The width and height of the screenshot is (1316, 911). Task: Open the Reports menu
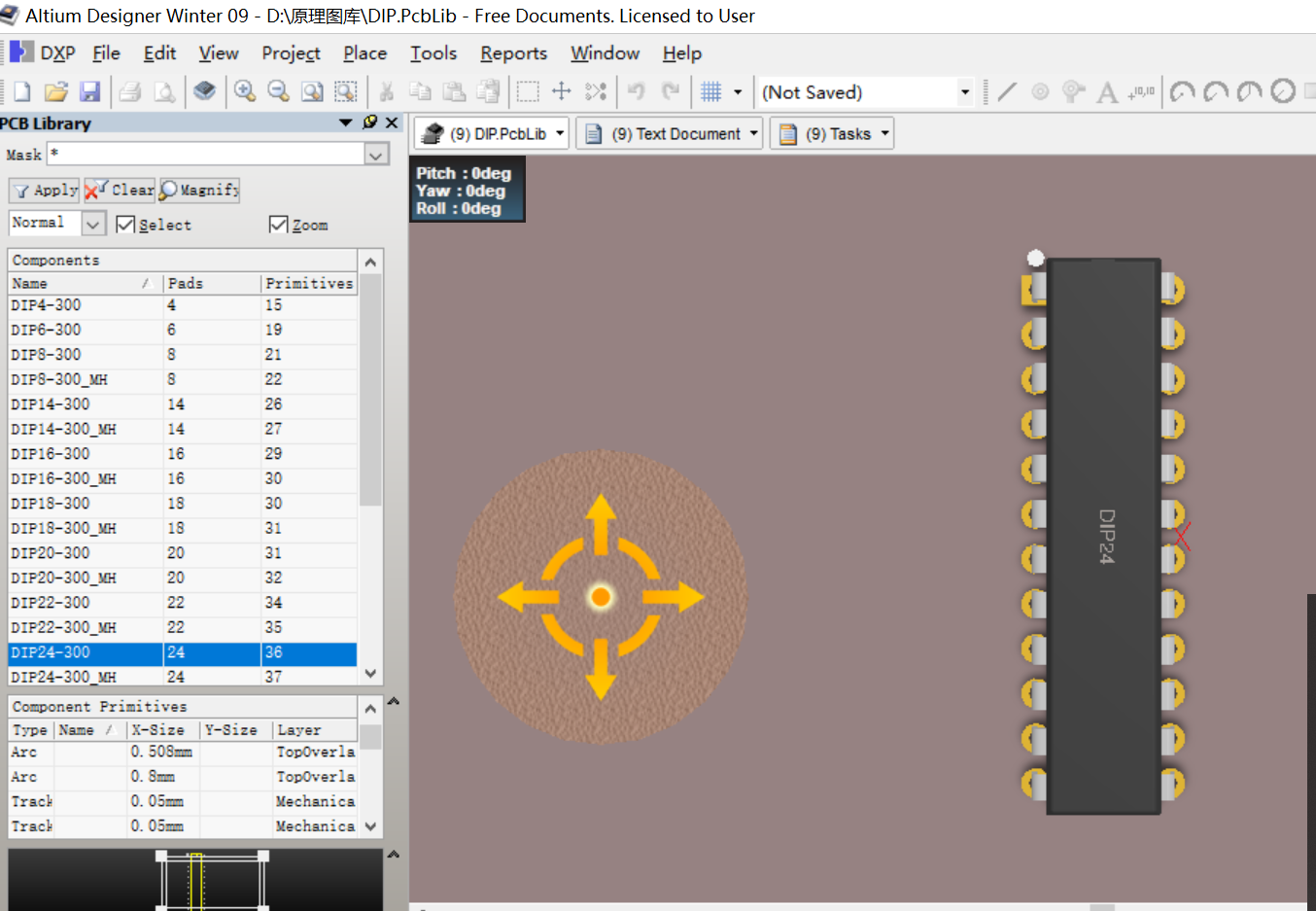[513, 53]
